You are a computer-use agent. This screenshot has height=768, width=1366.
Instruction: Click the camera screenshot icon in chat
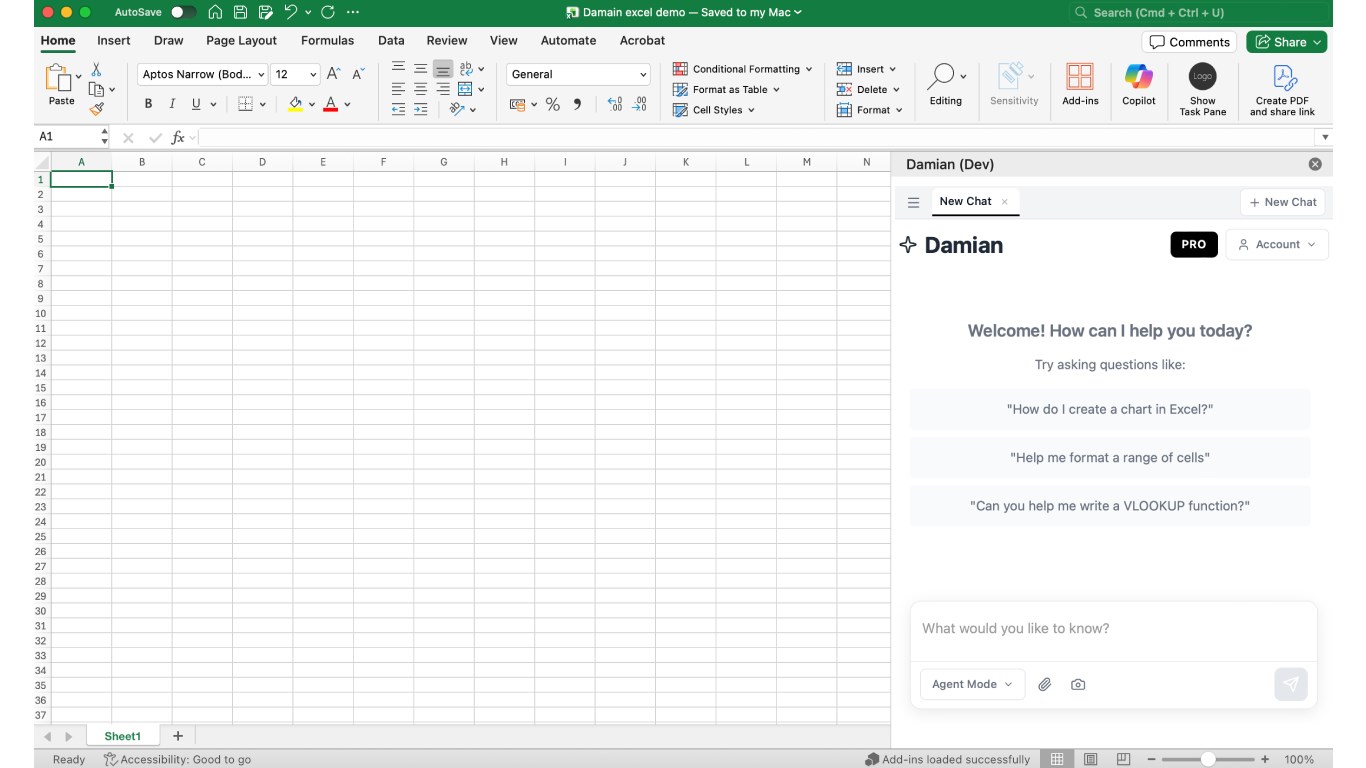coord(1078,684)
